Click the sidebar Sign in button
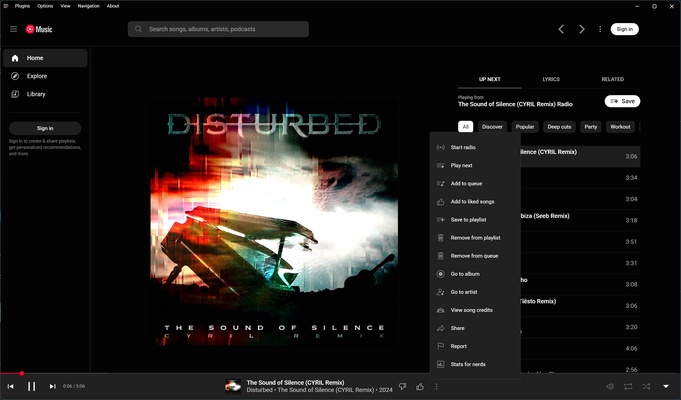Viewport: 681px width, 400px height. tap(45, 128)
